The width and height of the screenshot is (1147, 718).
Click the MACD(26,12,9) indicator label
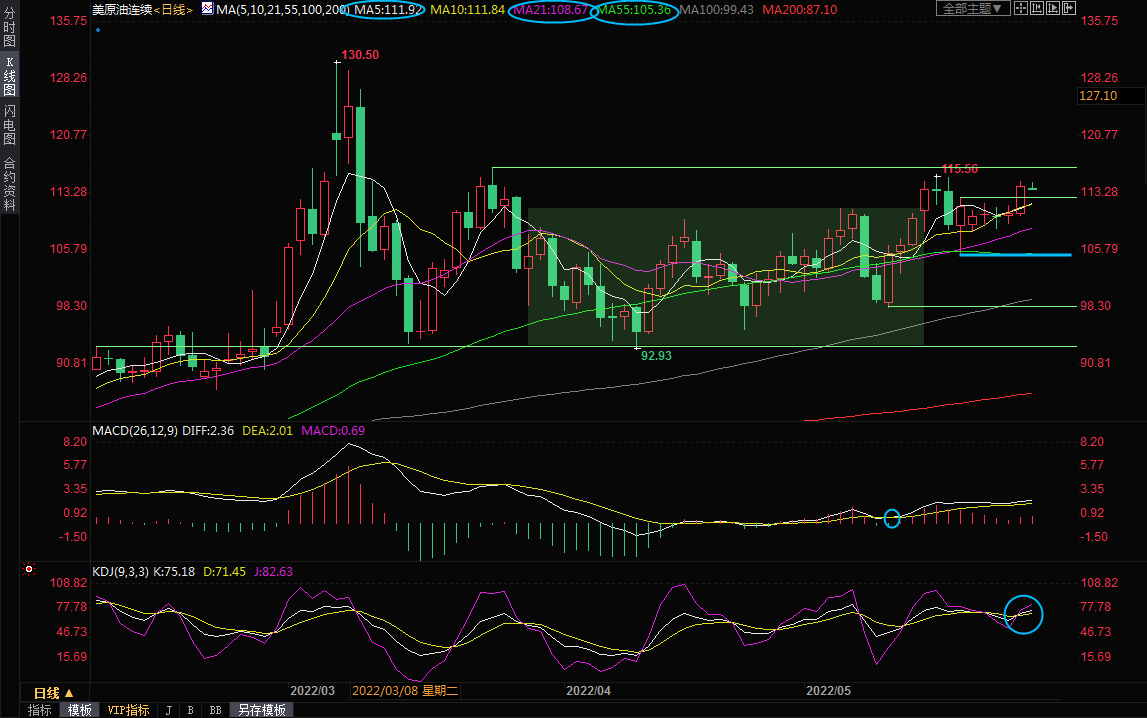tap(134, 431)
